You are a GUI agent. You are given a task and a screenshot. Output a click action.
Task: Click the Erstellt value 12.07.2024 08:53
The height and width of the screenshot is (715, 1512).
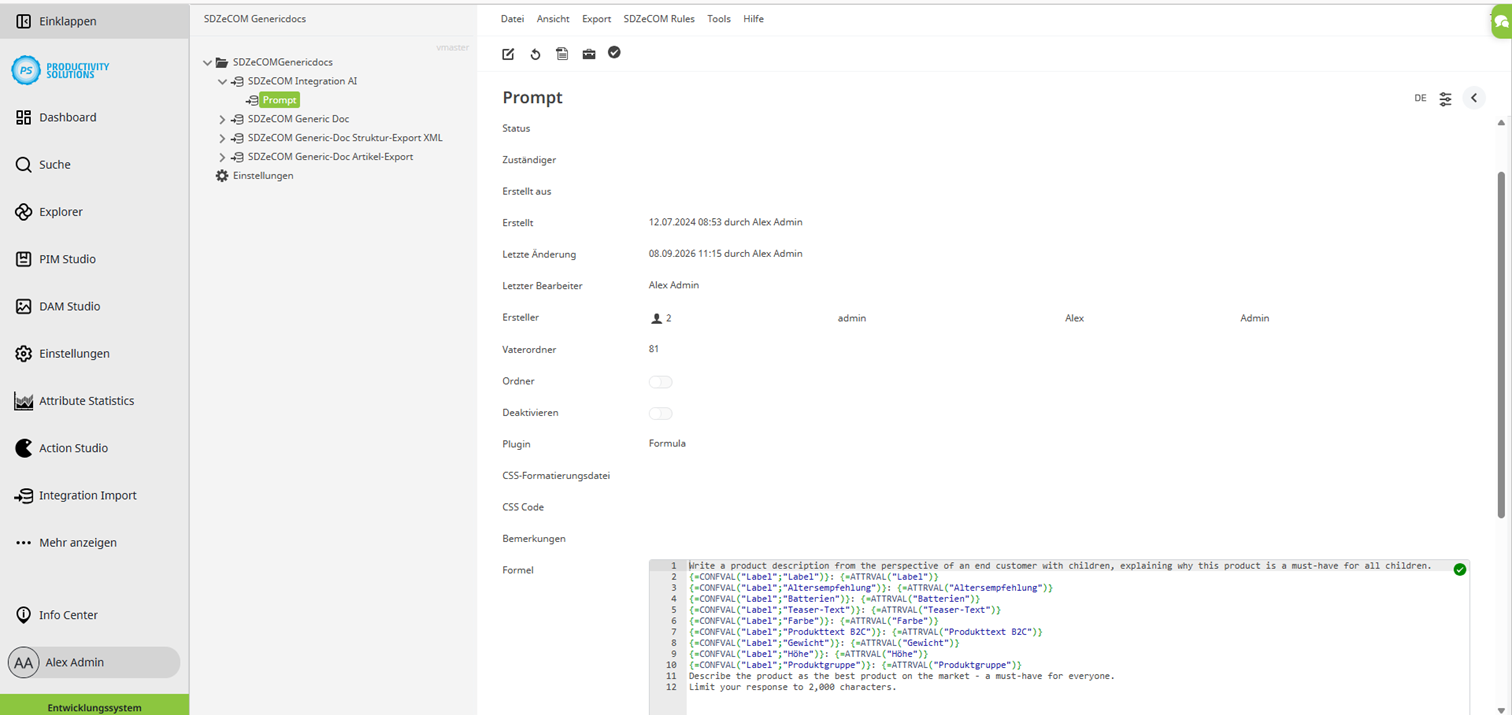(725, 222)
